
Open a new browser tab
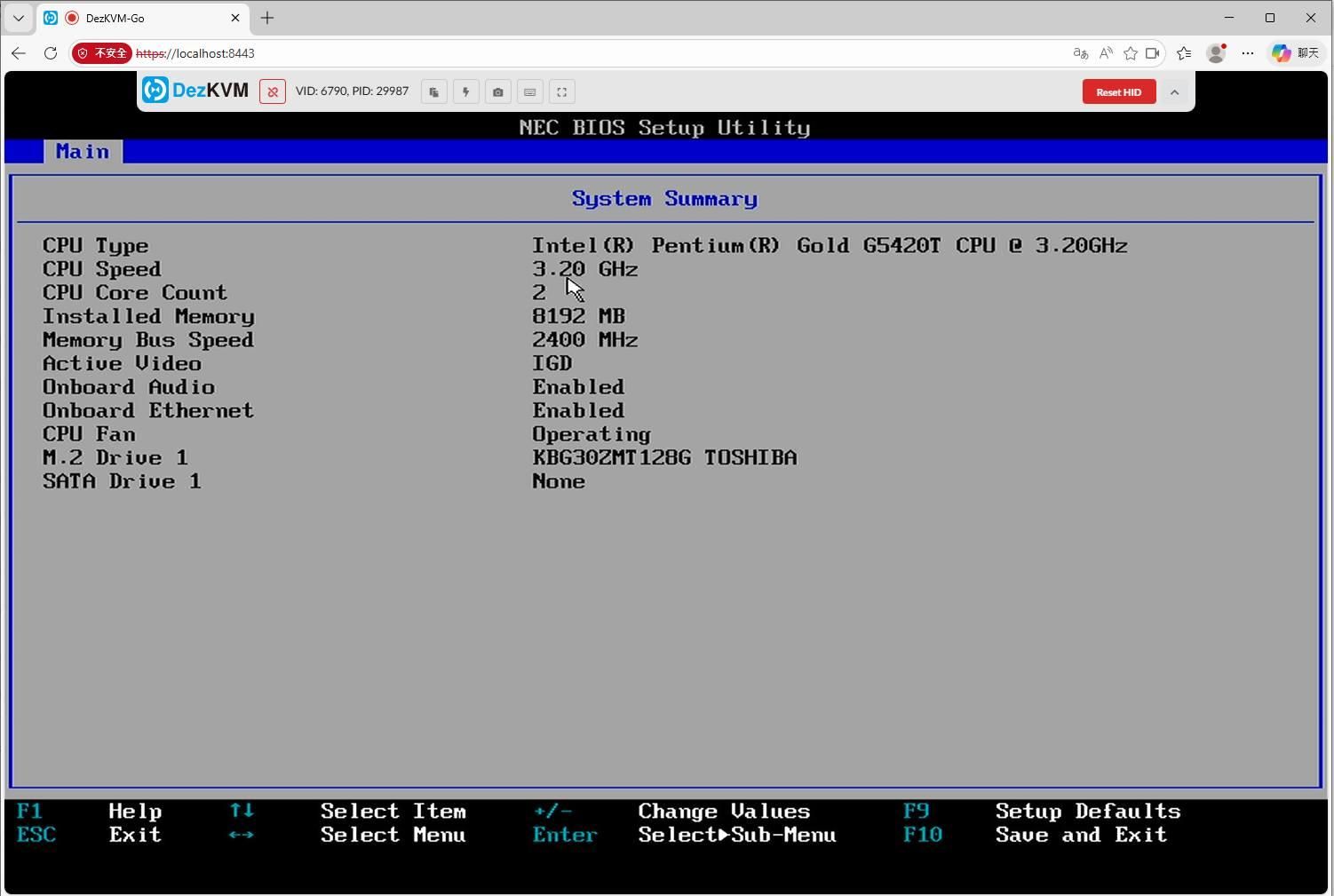[267, 18]
